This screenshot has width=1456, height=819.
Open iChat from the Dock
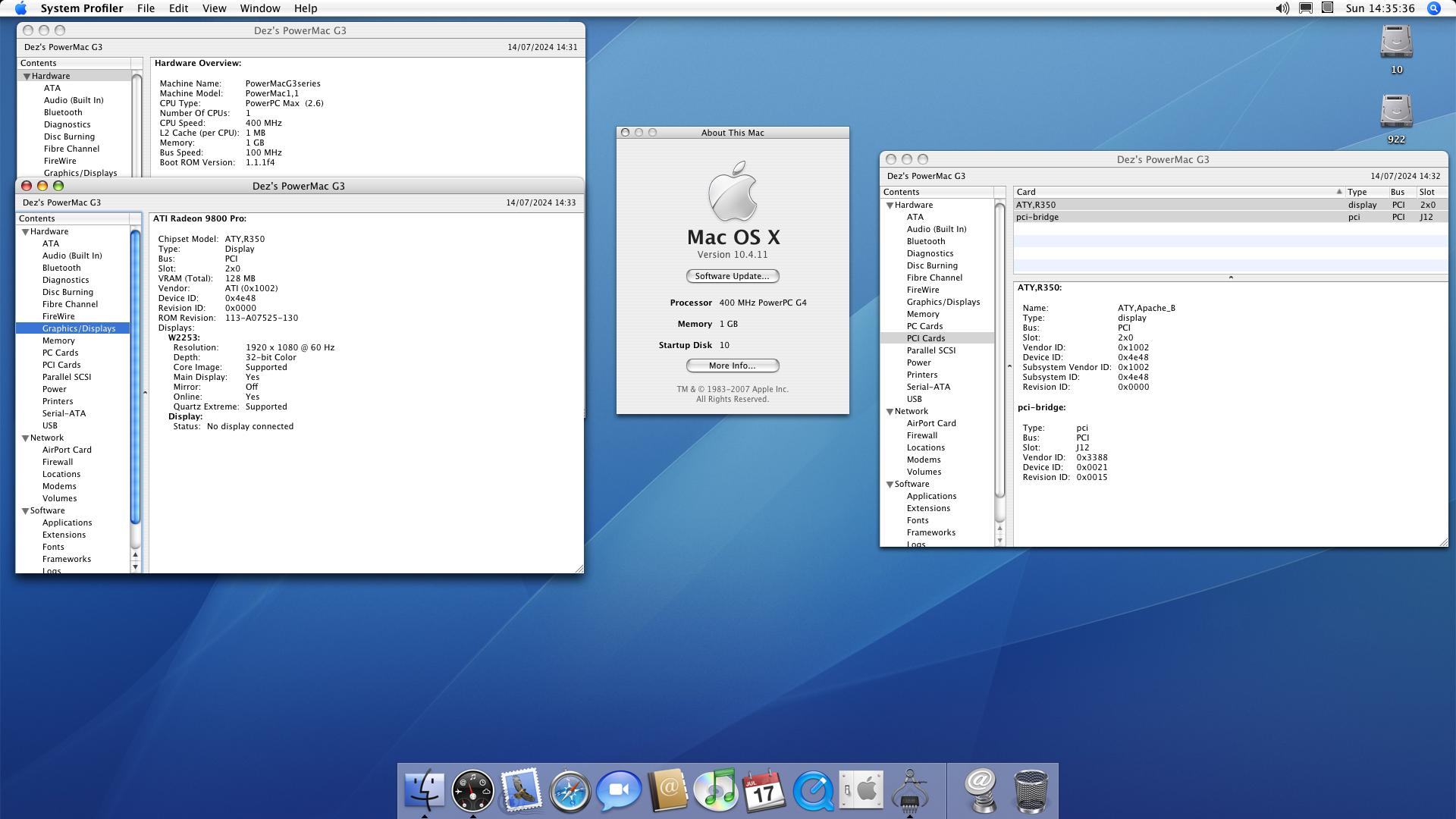pos(618,790)
